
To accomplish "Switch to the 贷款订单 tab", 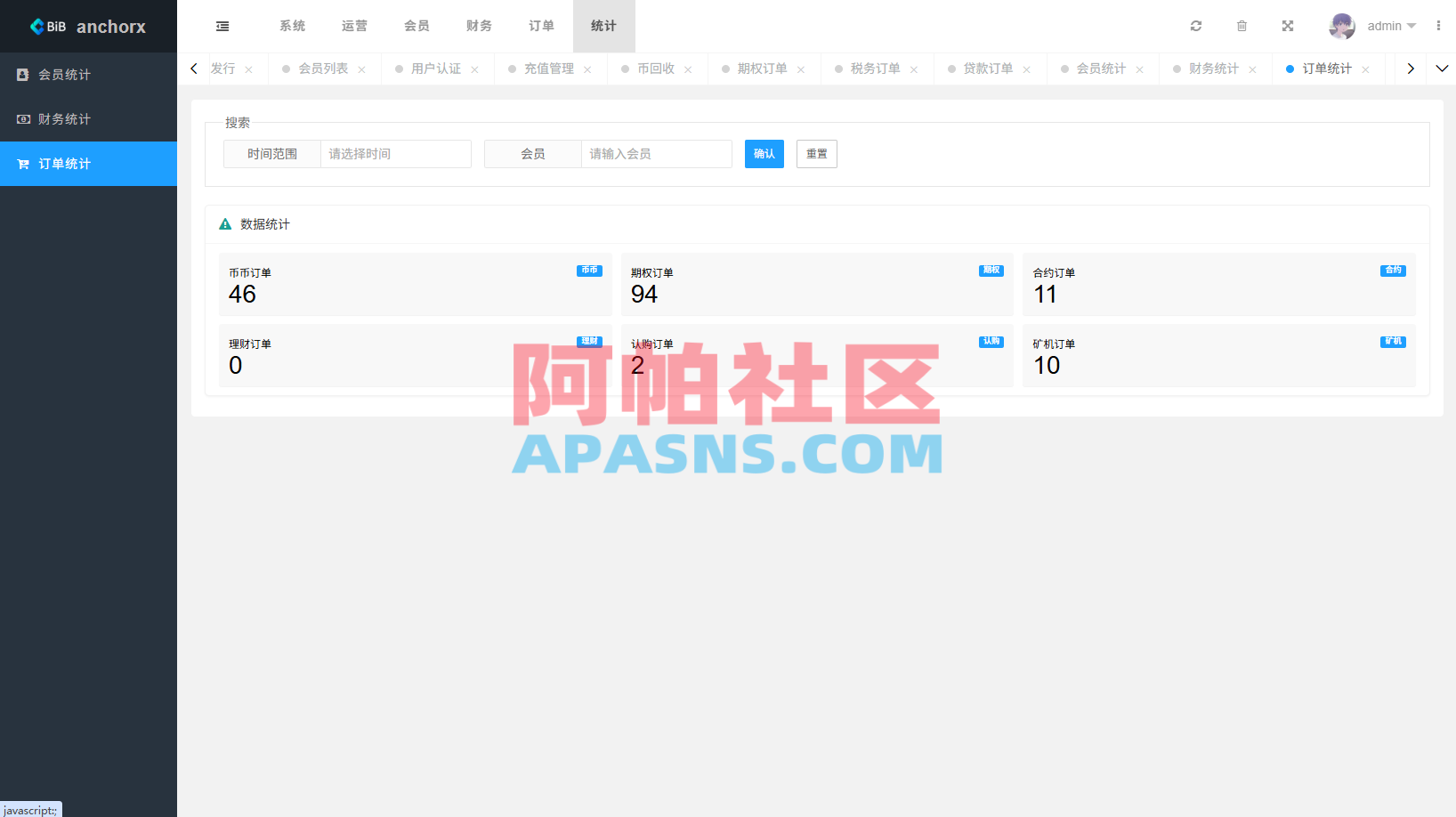I will (x=988, y=69).
